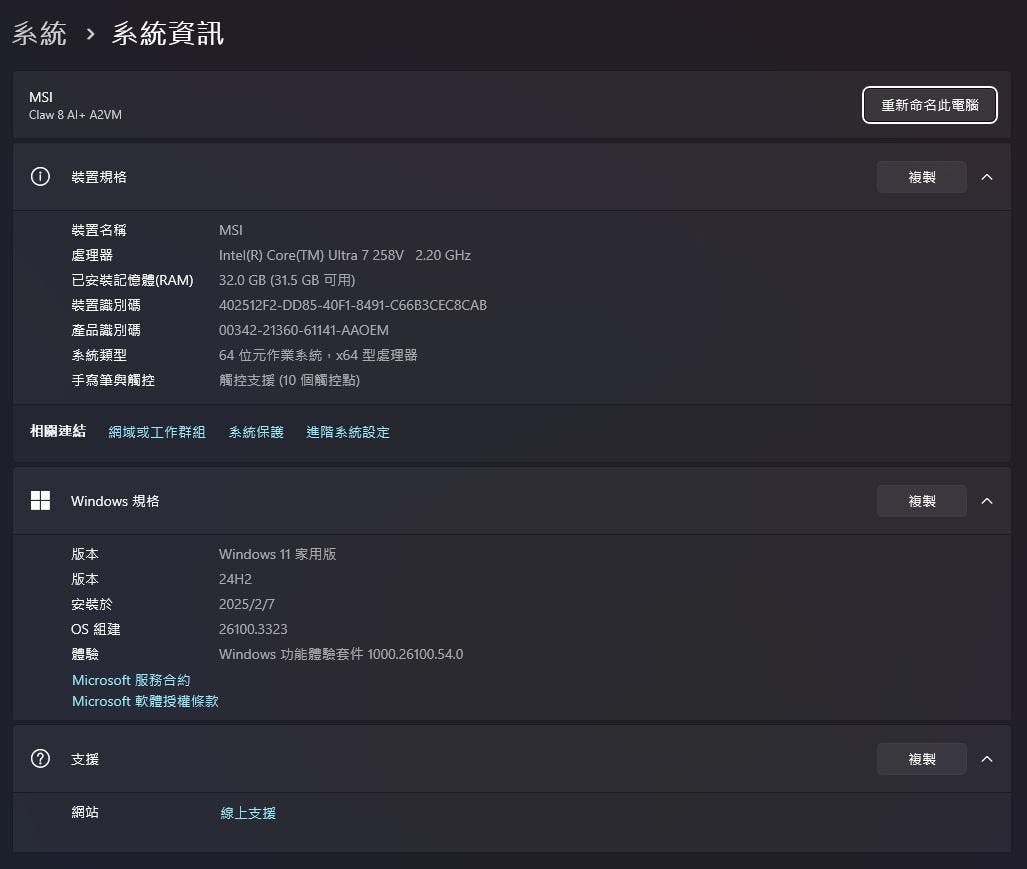Image resolution: width=1027 pixels, height=869 pixels.
Task: Click the 產品識別碼 label
Action: 106,330
